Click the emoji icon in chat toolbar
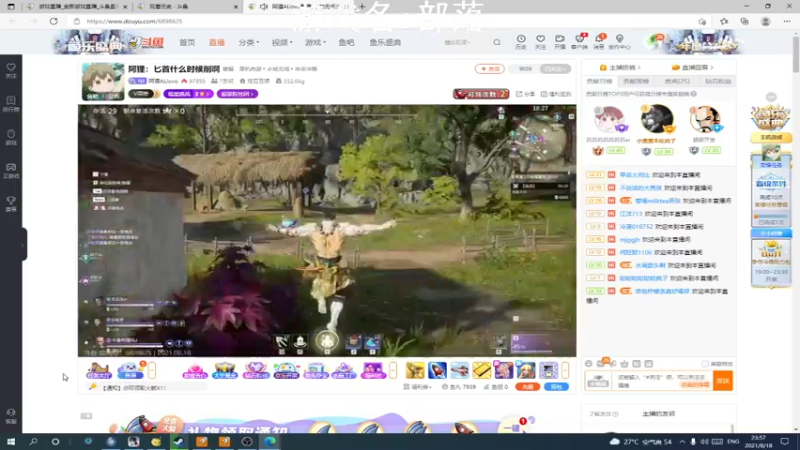800x450 pixels. click(x=588, y=364)
